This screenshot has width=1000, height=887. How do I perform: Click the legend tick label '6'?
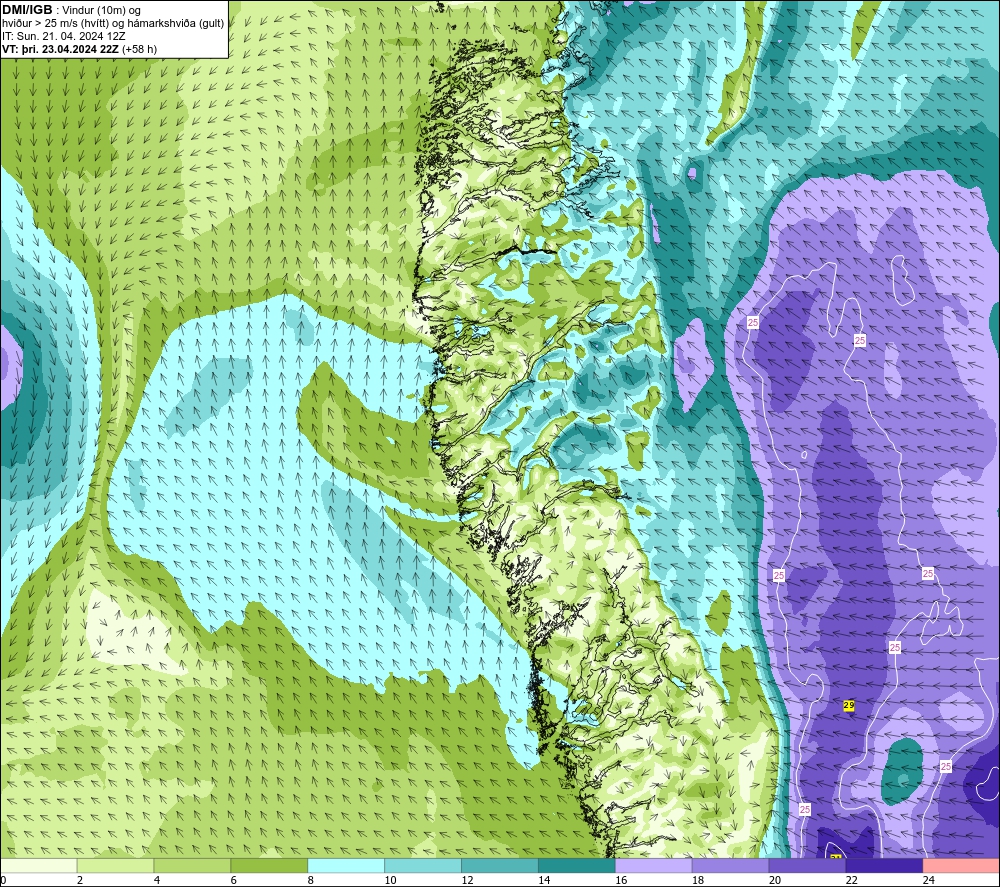(x=233, y=880)
